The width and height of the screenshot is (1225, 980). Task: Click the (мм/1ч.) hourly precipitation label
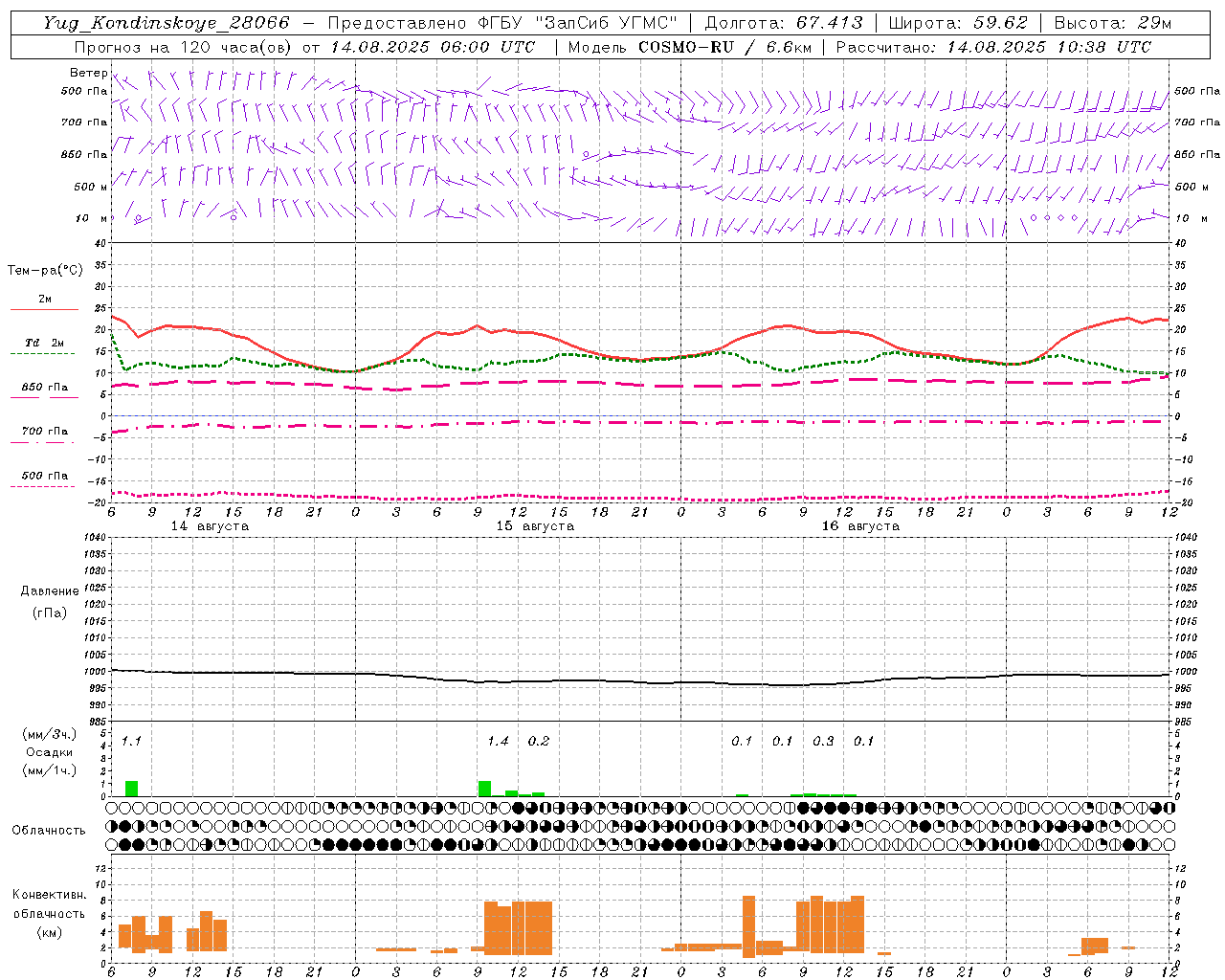coord(50,770)
